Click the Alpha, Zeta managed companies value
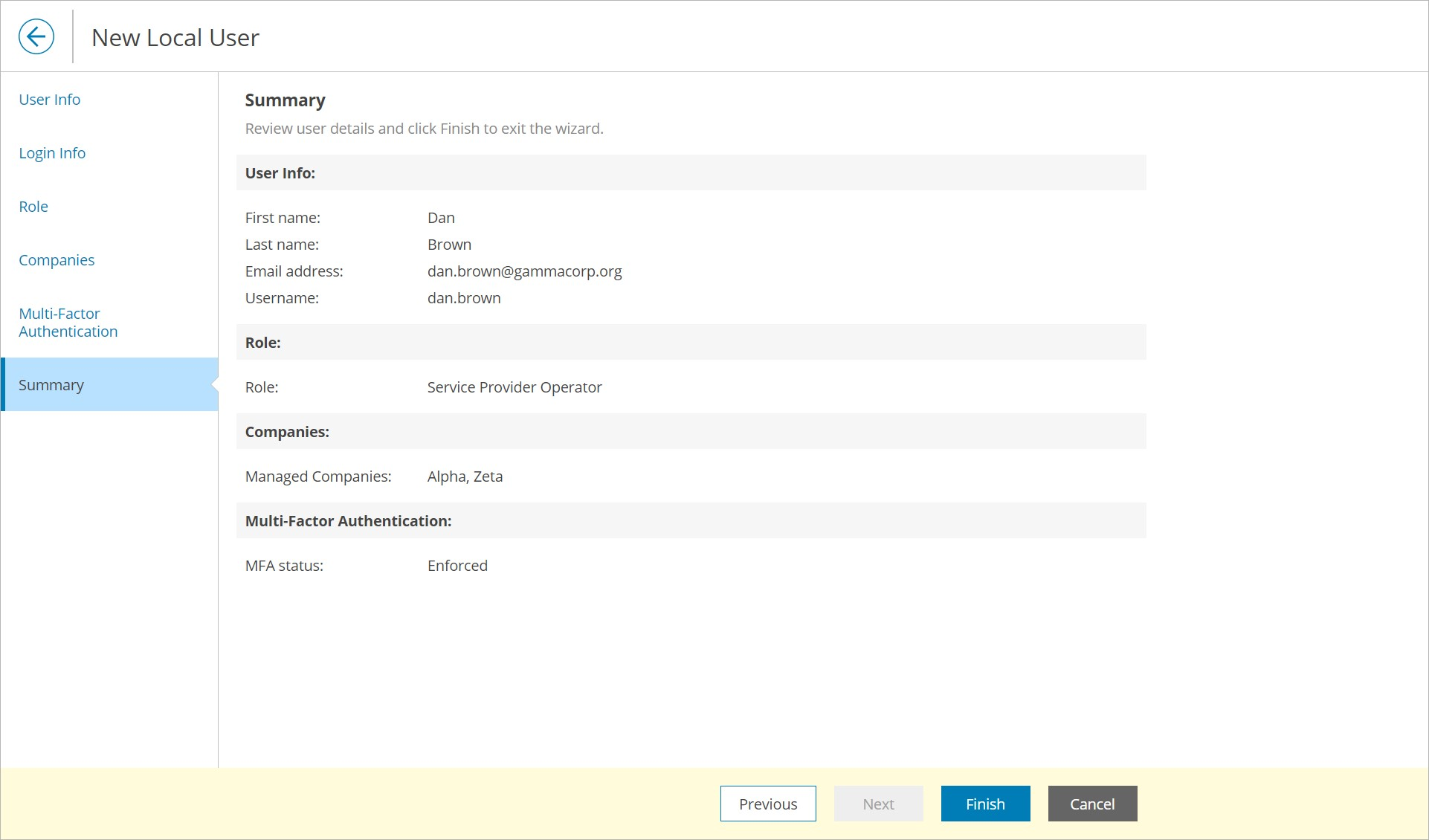 [x=465, y=476]
